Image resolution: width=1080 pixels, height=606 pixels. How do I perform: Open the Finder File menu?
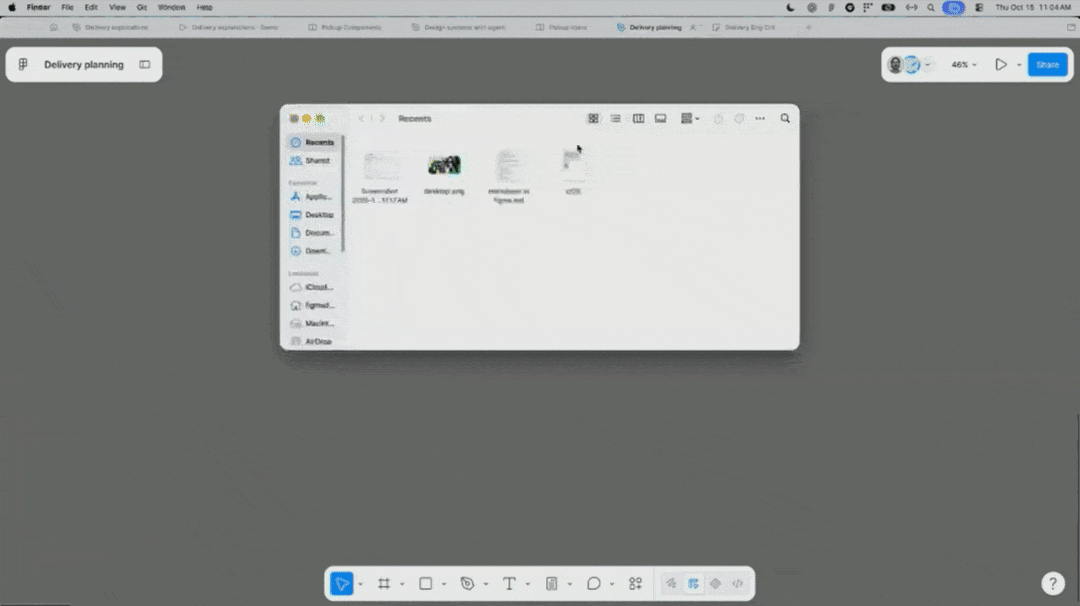click(67, 8)
